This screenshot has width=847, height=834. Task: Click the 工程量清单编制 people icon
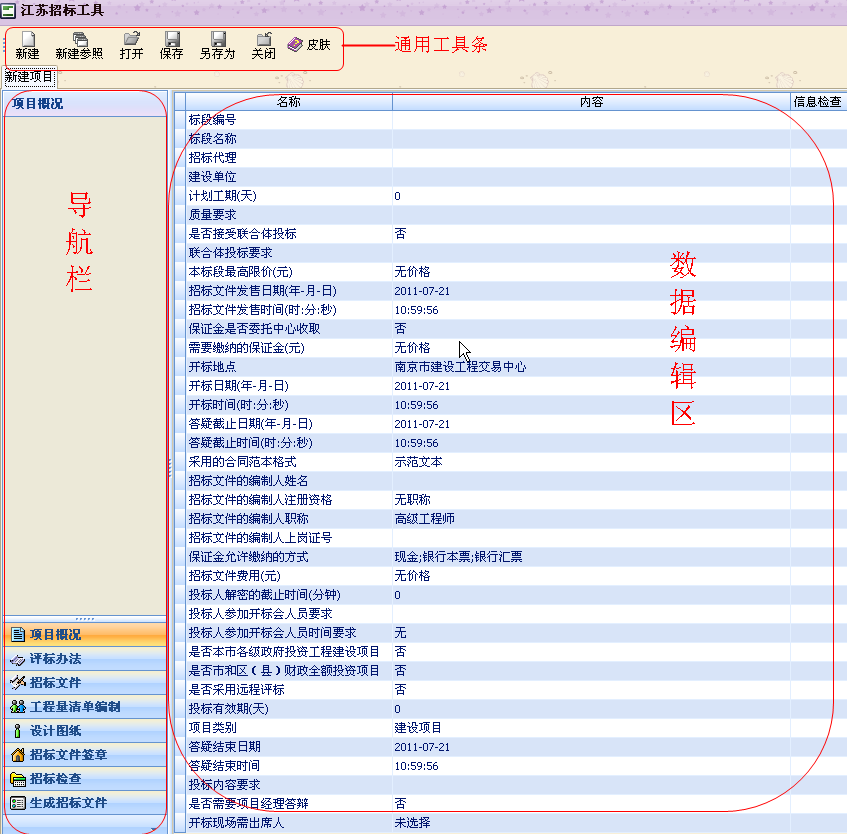pyautogui.click(x=18, y=707)
